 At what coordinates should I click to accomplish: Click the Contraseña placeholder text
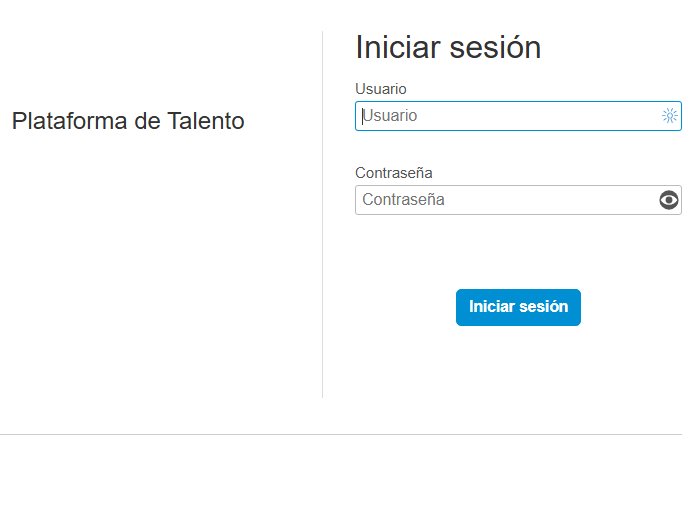tap(403, 200)
